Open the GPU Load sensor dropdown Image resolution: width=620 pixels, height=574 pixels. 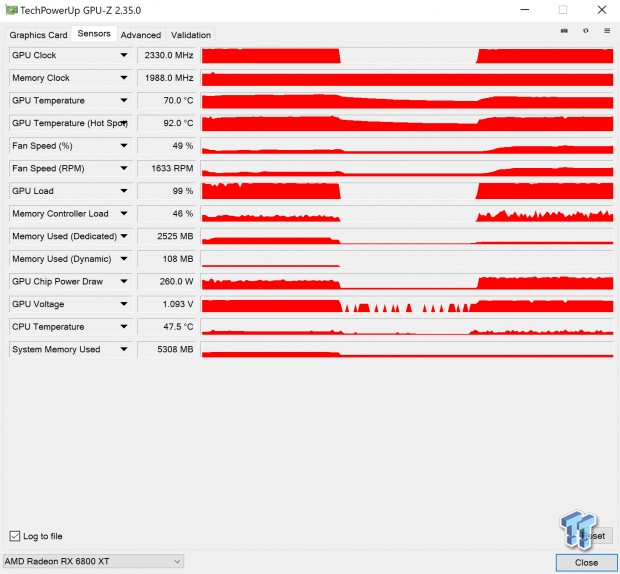[124, 191]
